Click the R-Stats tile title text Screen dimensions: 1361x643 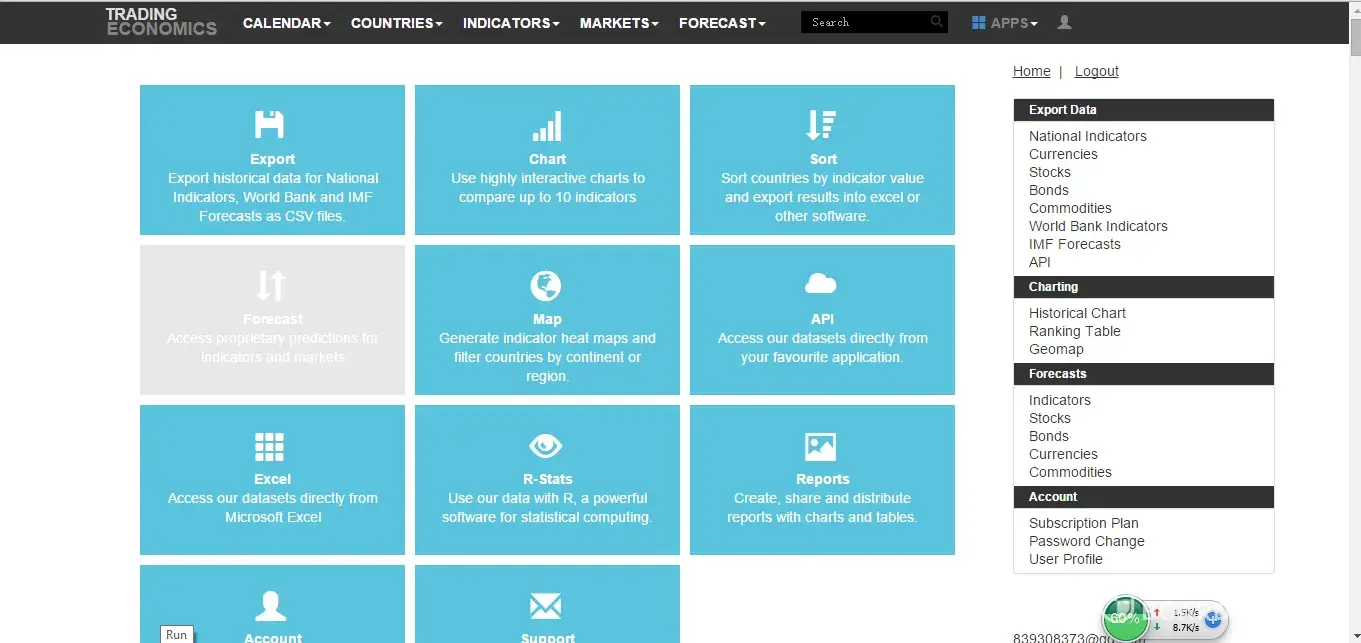(548, 479)
